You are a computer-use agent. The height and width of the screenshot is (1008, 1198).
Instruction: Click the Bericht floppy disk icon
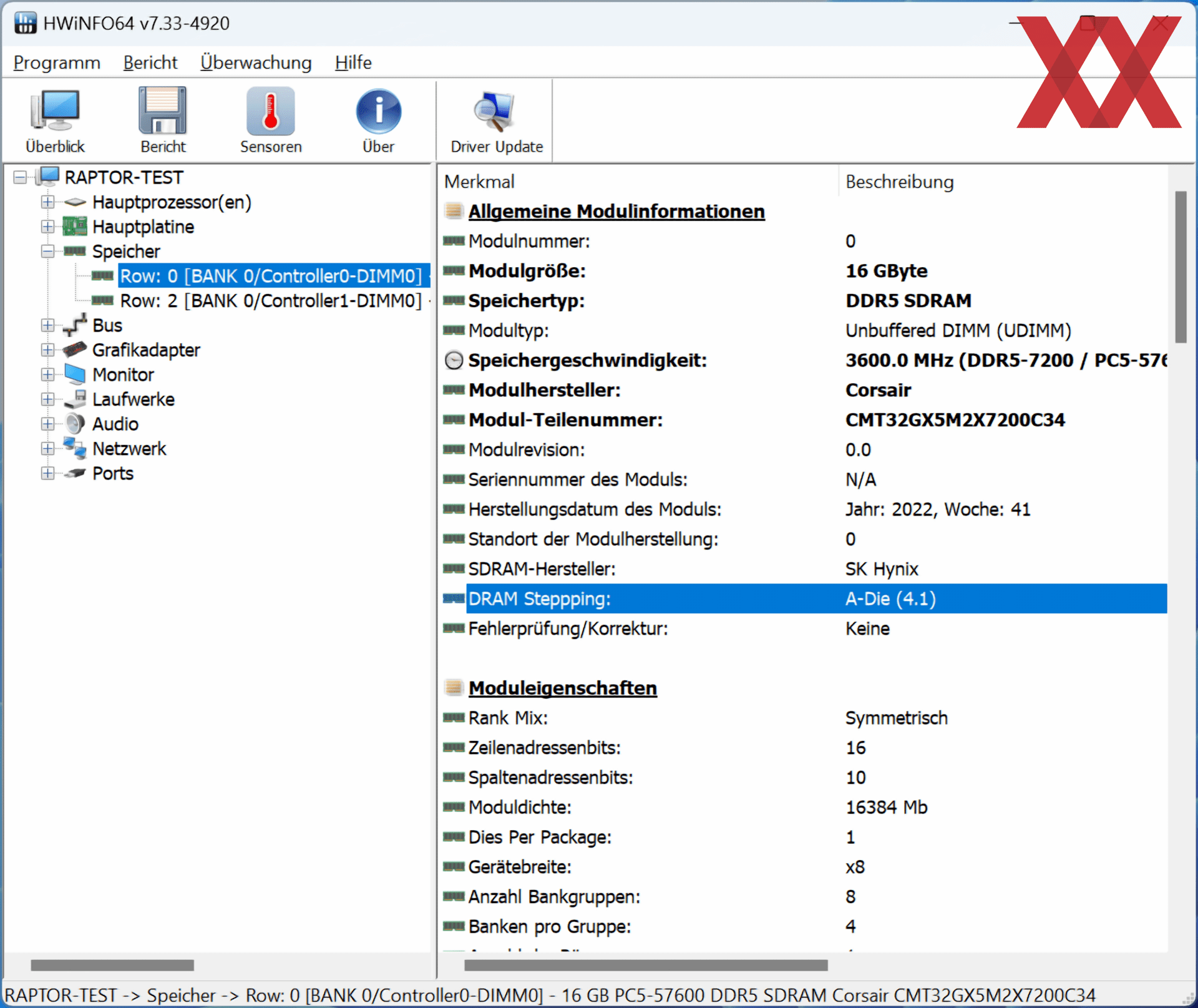coord(163,111)
